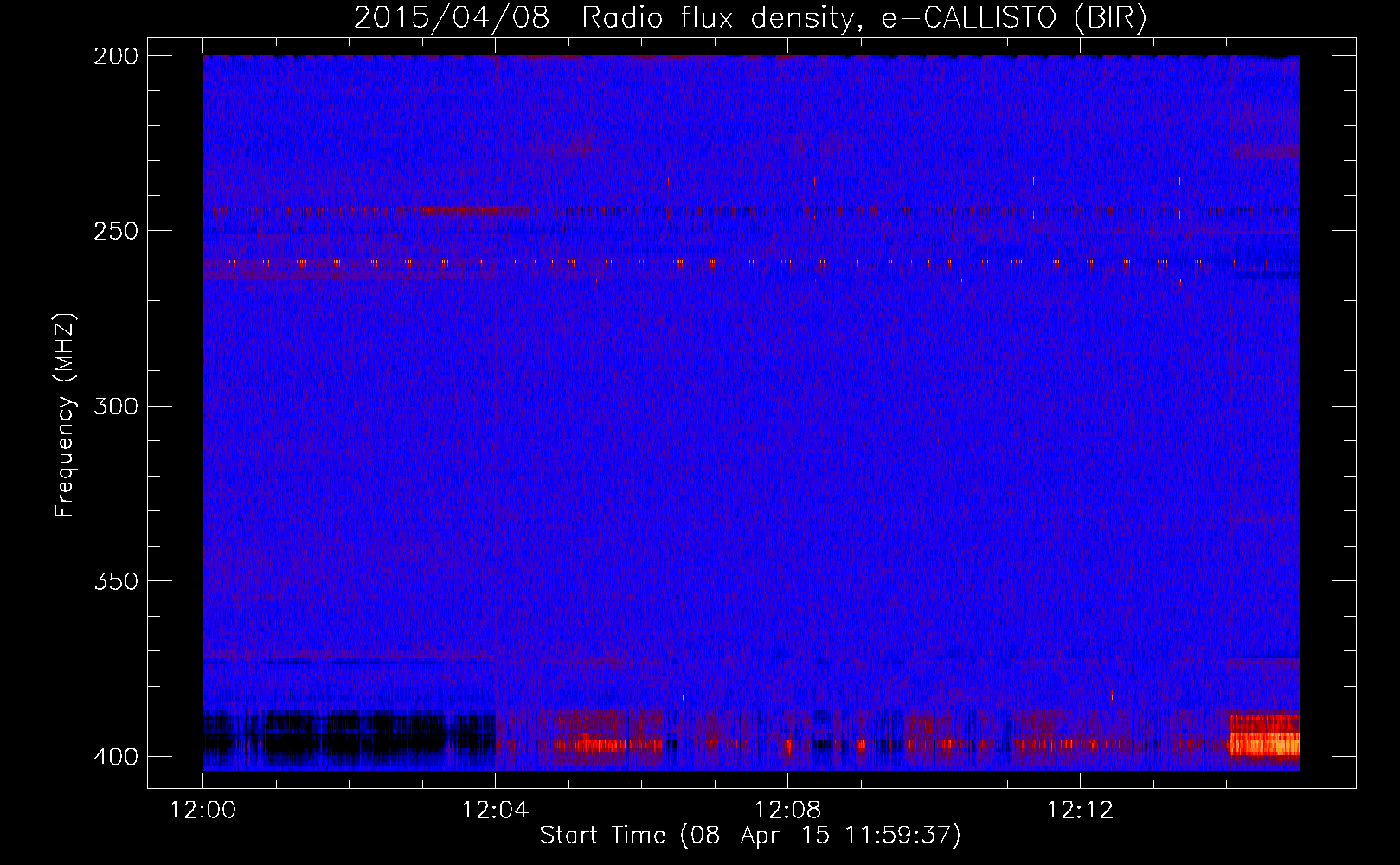Click the 300 frequency tick label
This screenshot has width=1400, height=865.
116,406
